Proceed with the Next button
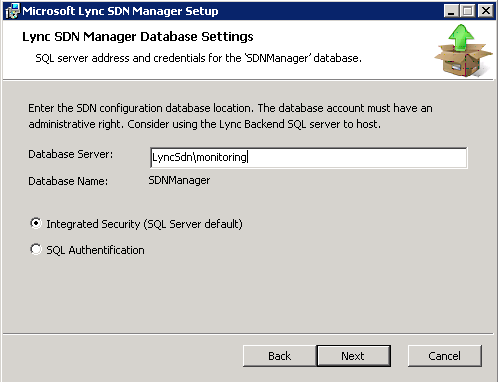The width and height of the screenshot is (498, 382). coord(353,356)
